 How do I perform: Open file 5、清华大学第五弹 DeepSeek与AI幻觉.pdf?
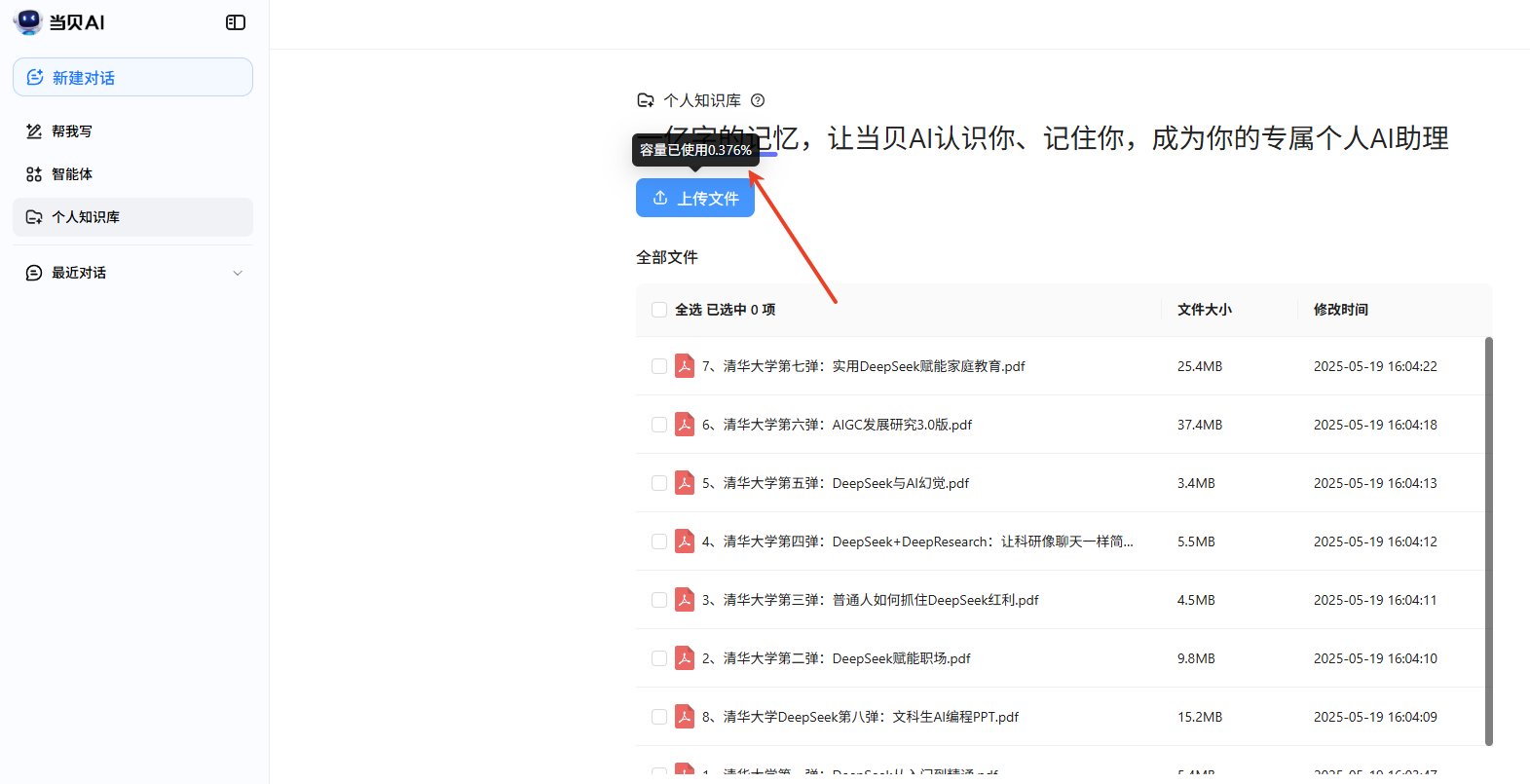click(x=836, y=483)
